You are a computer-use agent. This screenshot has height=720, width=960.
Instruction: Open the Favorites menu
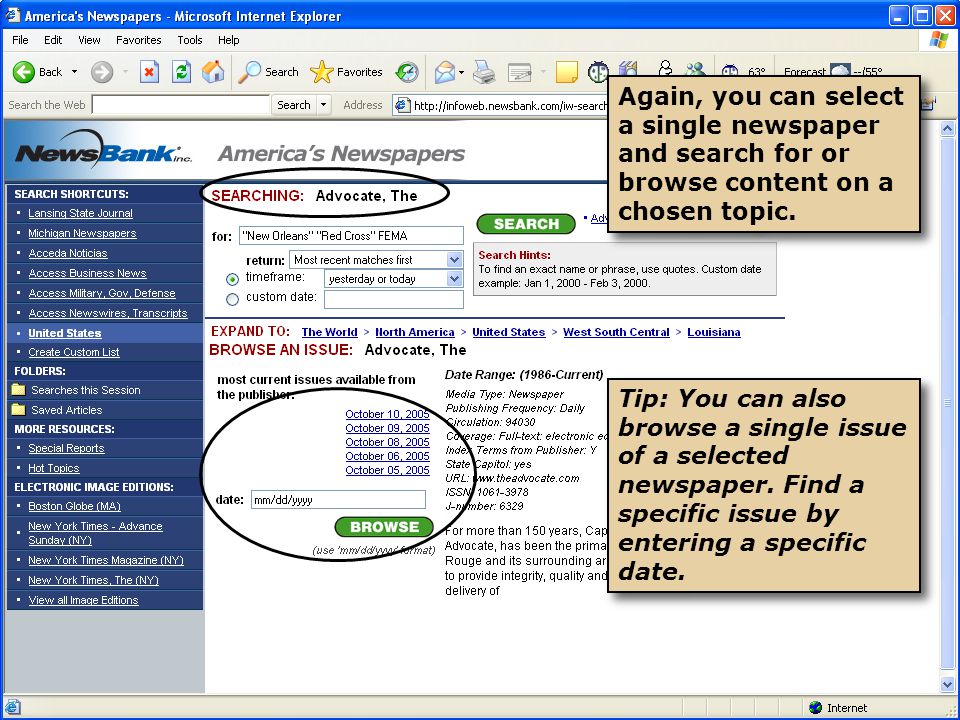[138, 40]
